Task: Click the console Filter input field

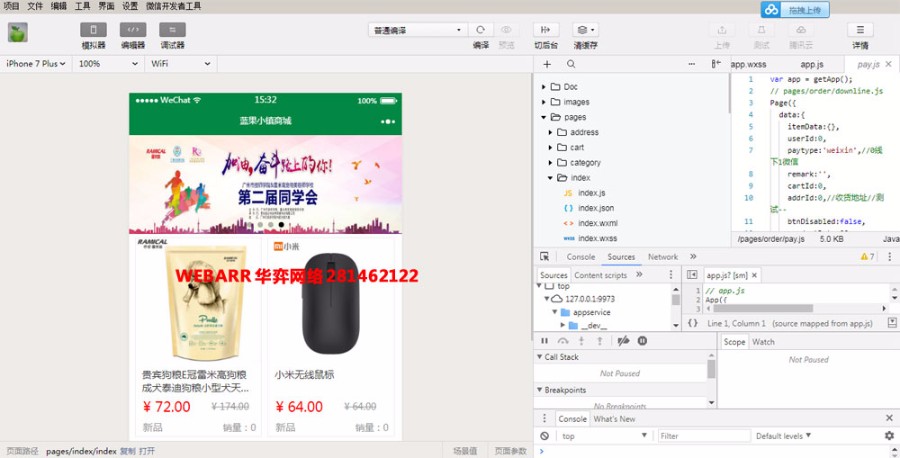Action: tap(704, 436)
